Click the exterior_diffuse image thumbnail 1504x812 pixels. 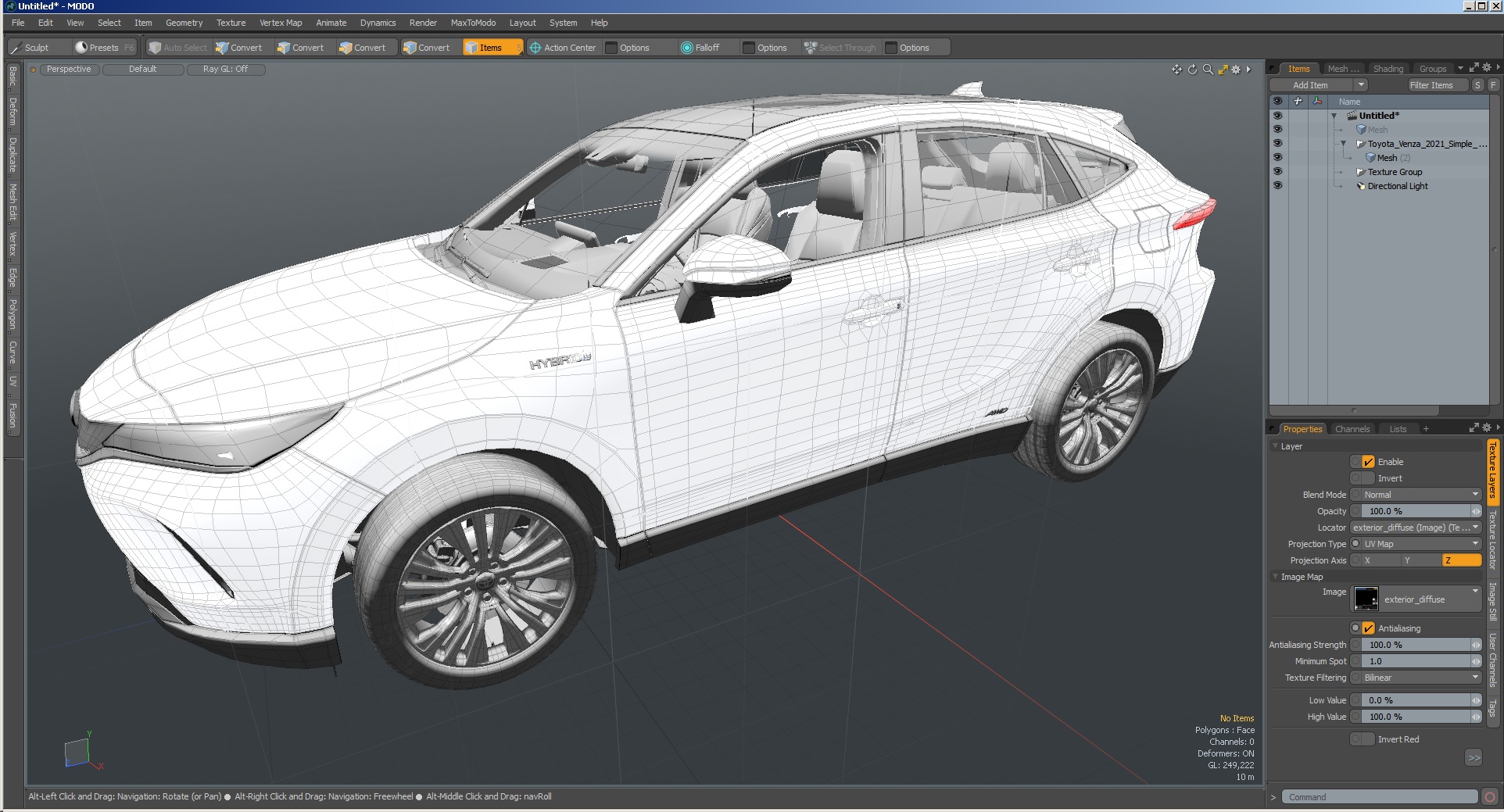[x=1366, y=599]
